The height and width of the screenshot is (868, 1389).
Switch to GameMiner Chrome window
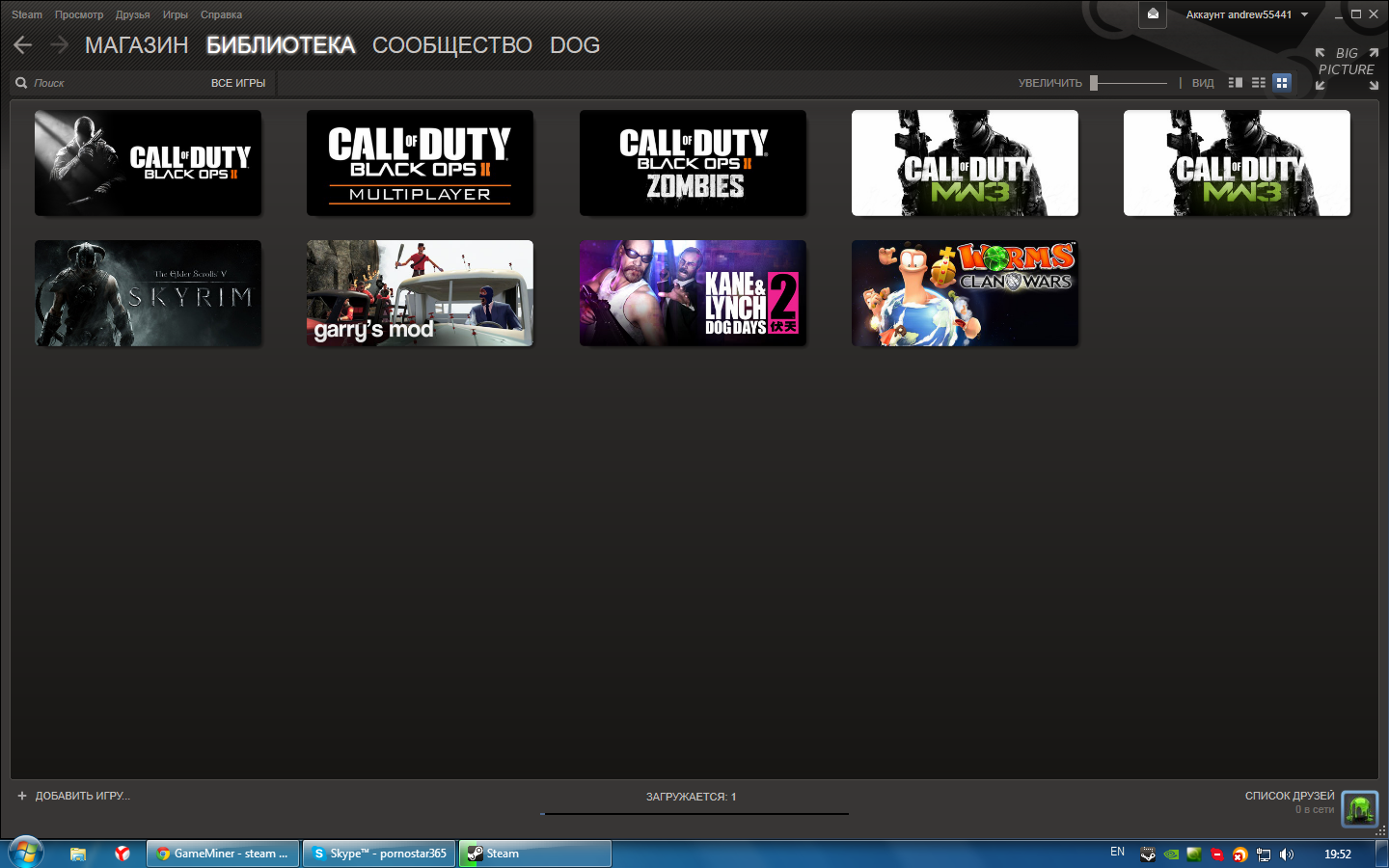click(x=223, y=854)
